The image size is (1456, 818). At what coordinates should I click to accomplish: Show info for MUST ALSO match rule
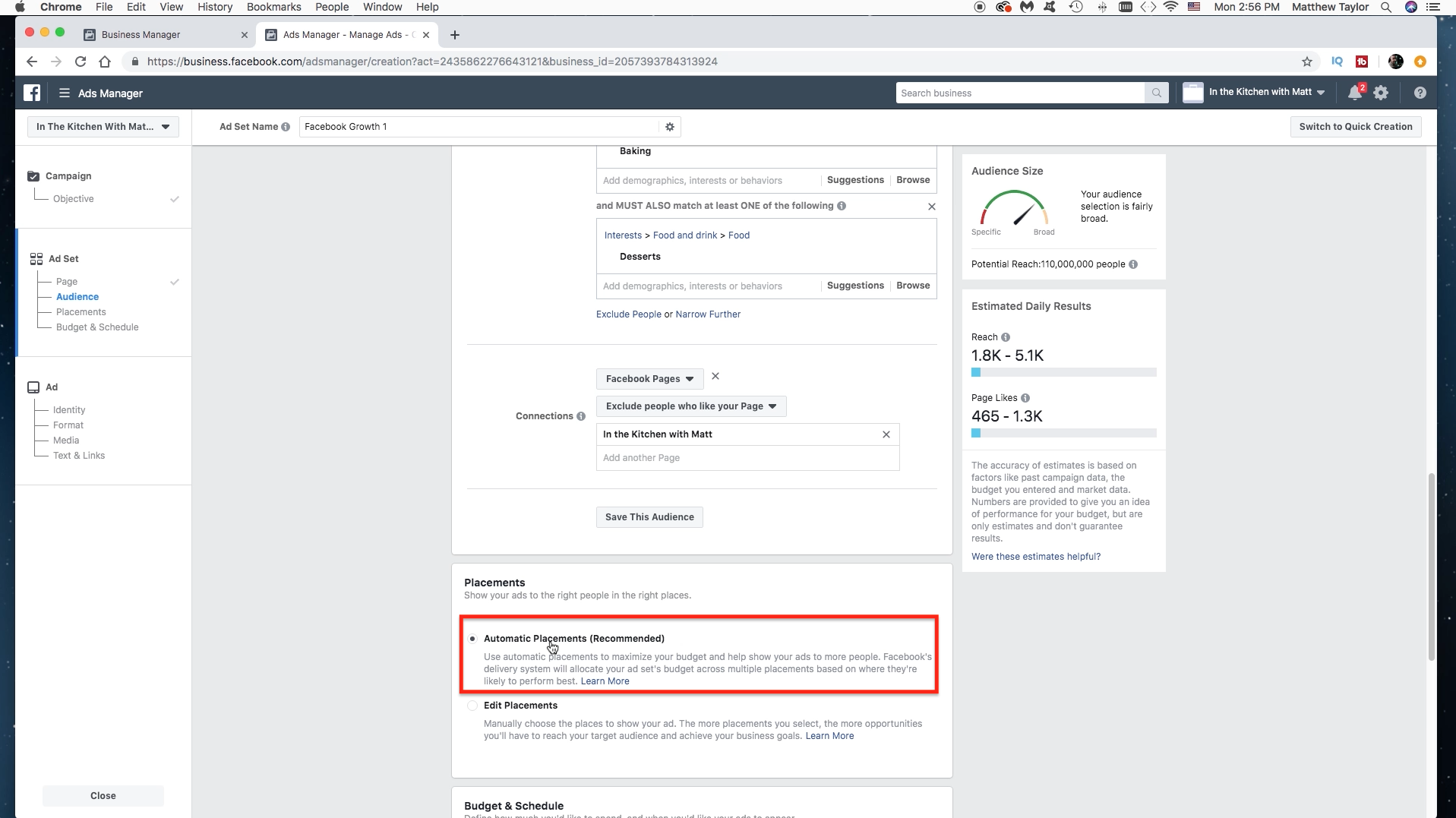tap(842, 206)
